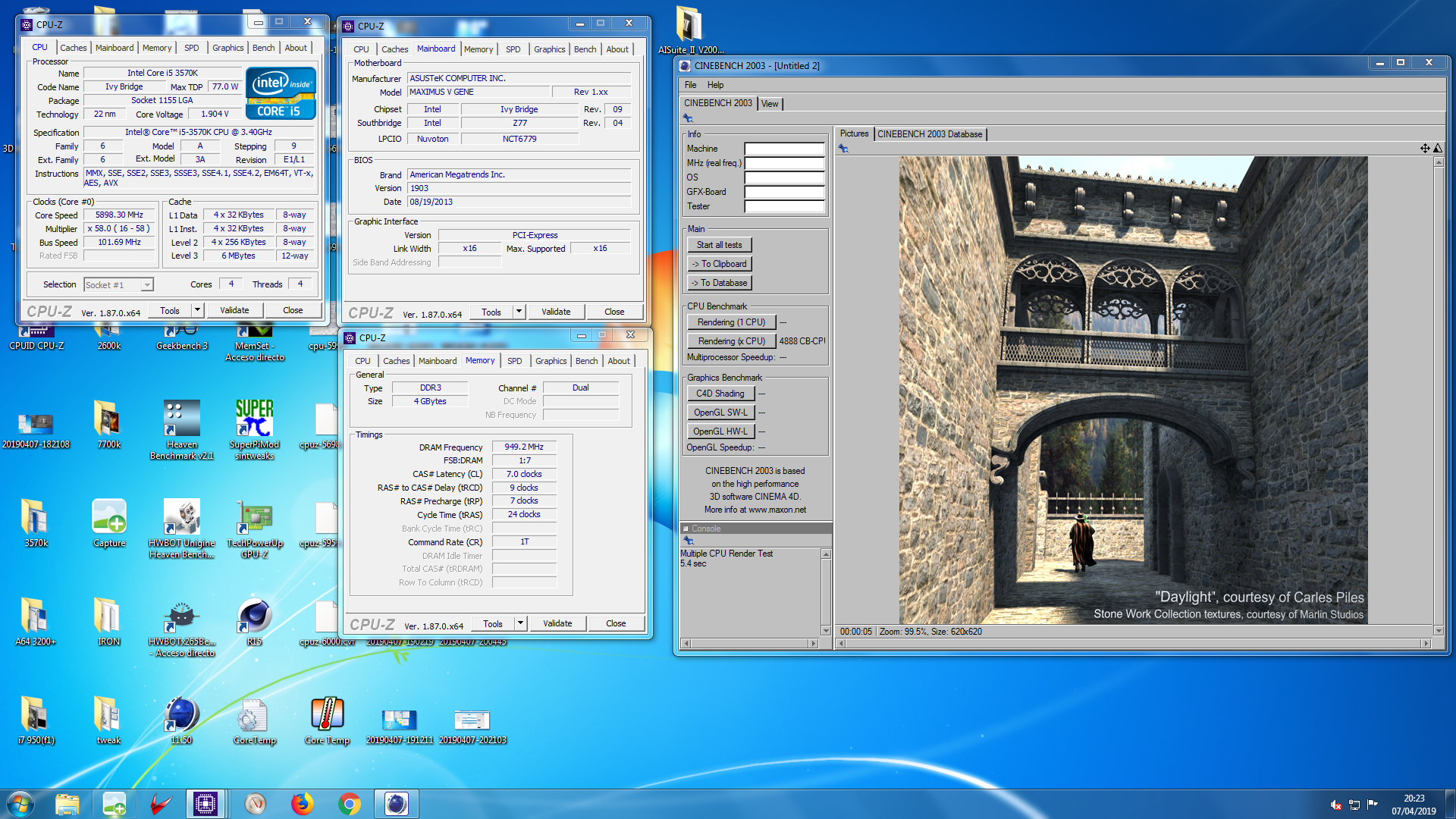Run the Rendering (x CPU) benchmark
The image size is (1456, 819).
pyautogui.click(x=731, y=341)
